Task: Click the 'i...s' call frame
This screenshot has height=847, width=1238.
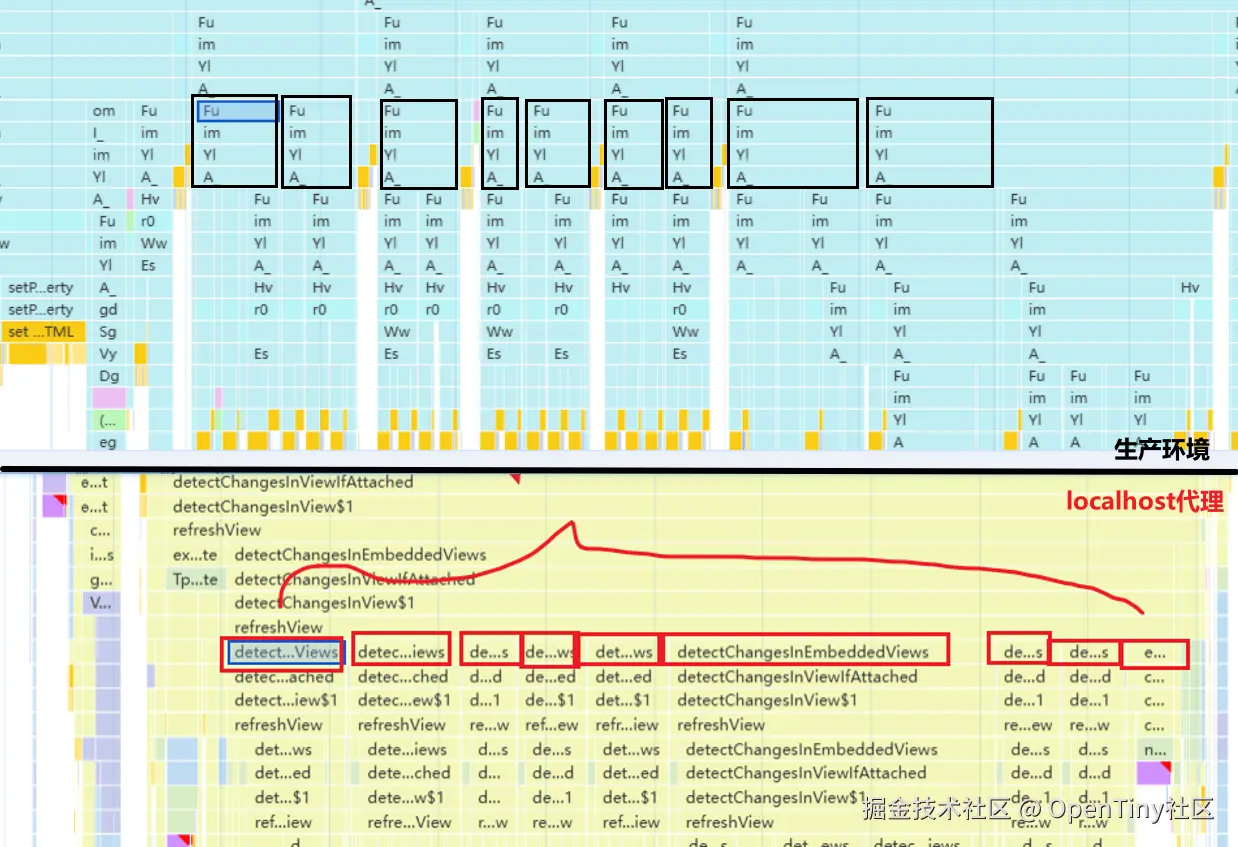Action: 101,554
